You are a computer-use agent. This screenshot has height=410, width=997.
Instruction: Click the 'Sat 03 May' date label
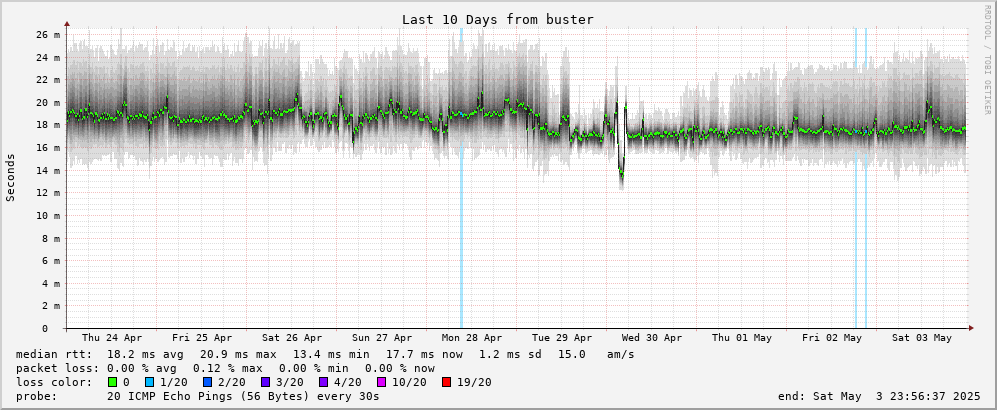922,338
